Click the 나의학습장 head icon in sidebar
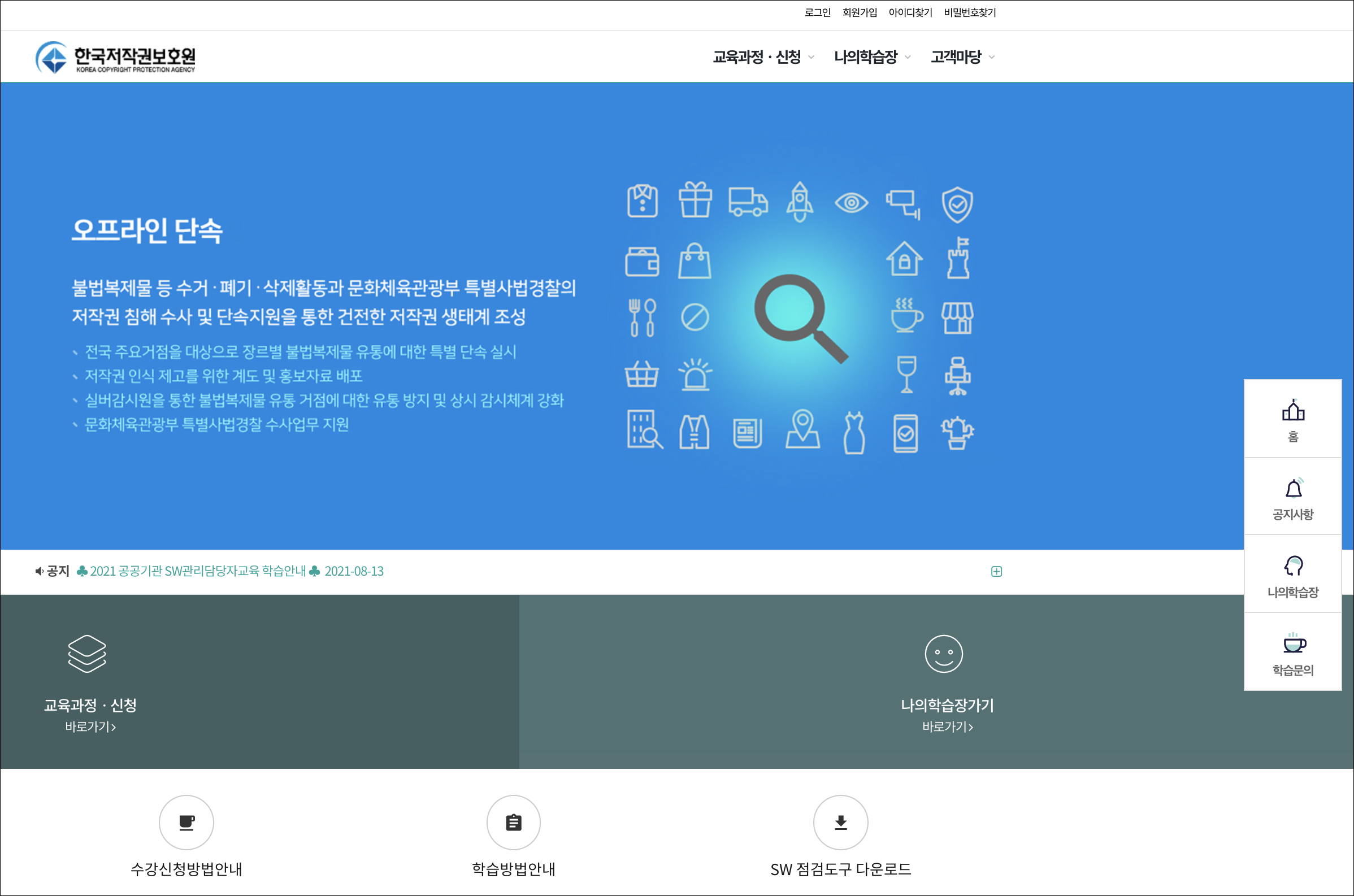Screen dimensions: 1354x896 click(1293, 566)
